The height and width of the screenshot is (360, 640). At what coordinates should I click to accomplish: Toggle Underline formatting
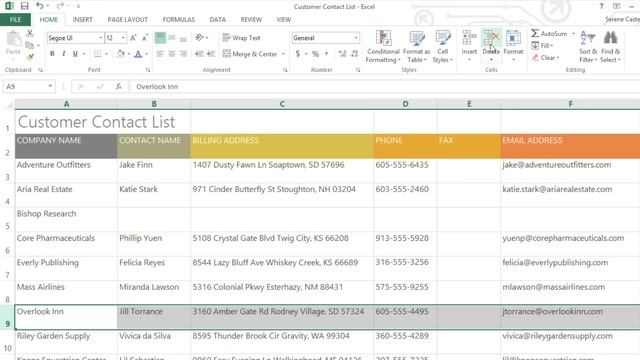(75, 54)
